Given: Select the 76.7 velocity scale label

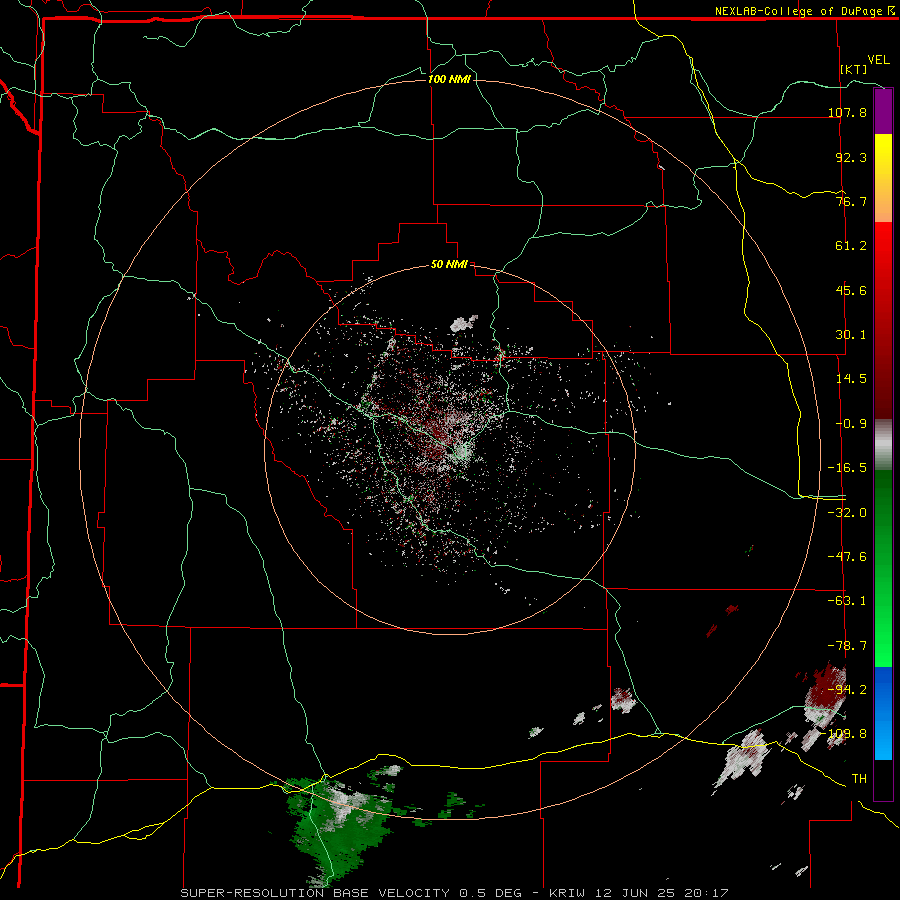Looking at the screenshot, I should [x=851, y=201].
